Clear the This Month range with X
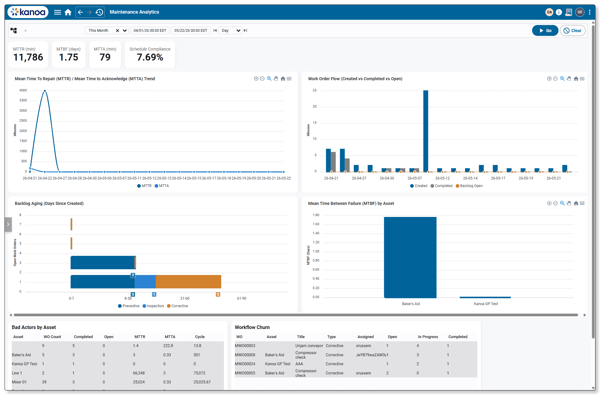 tap(117, 31)
